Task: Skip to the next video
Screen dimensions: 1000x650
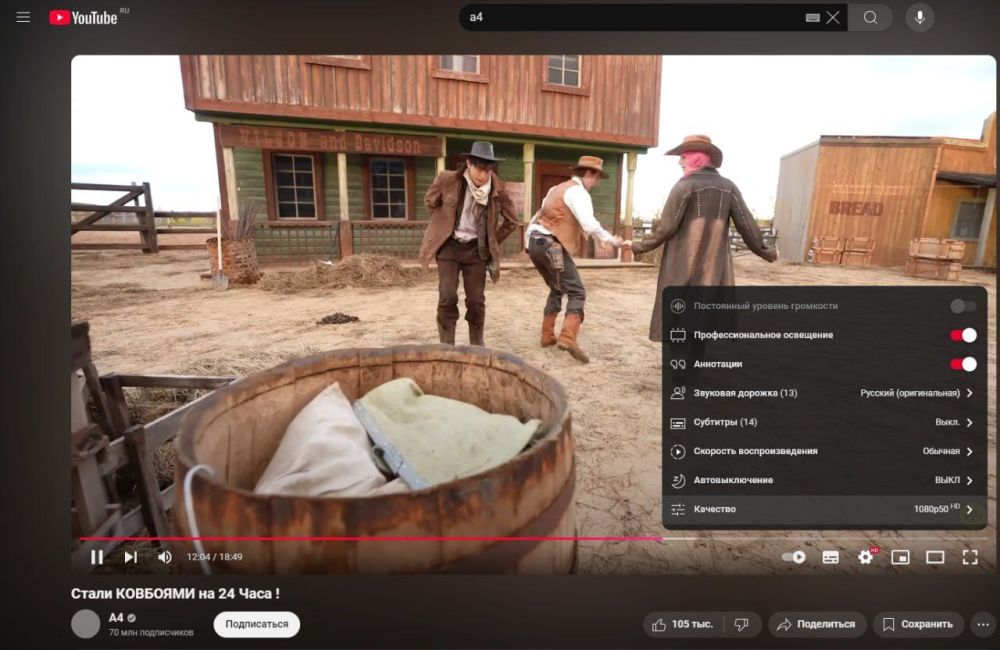Action: pyautogui.click(x=130, y=557)
